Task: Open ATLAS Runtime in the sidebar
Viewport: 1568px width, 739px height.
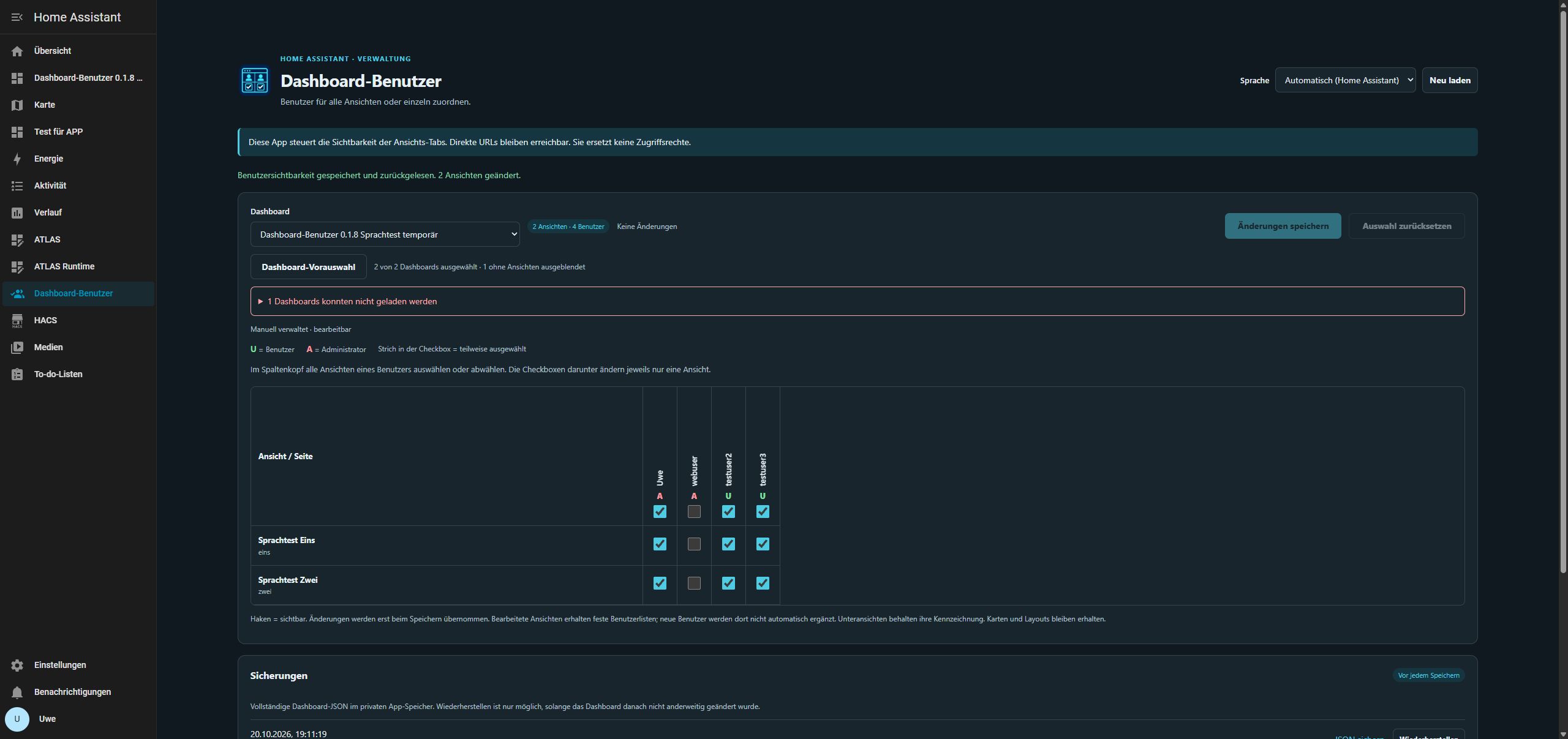Action: tap(78, 266)
